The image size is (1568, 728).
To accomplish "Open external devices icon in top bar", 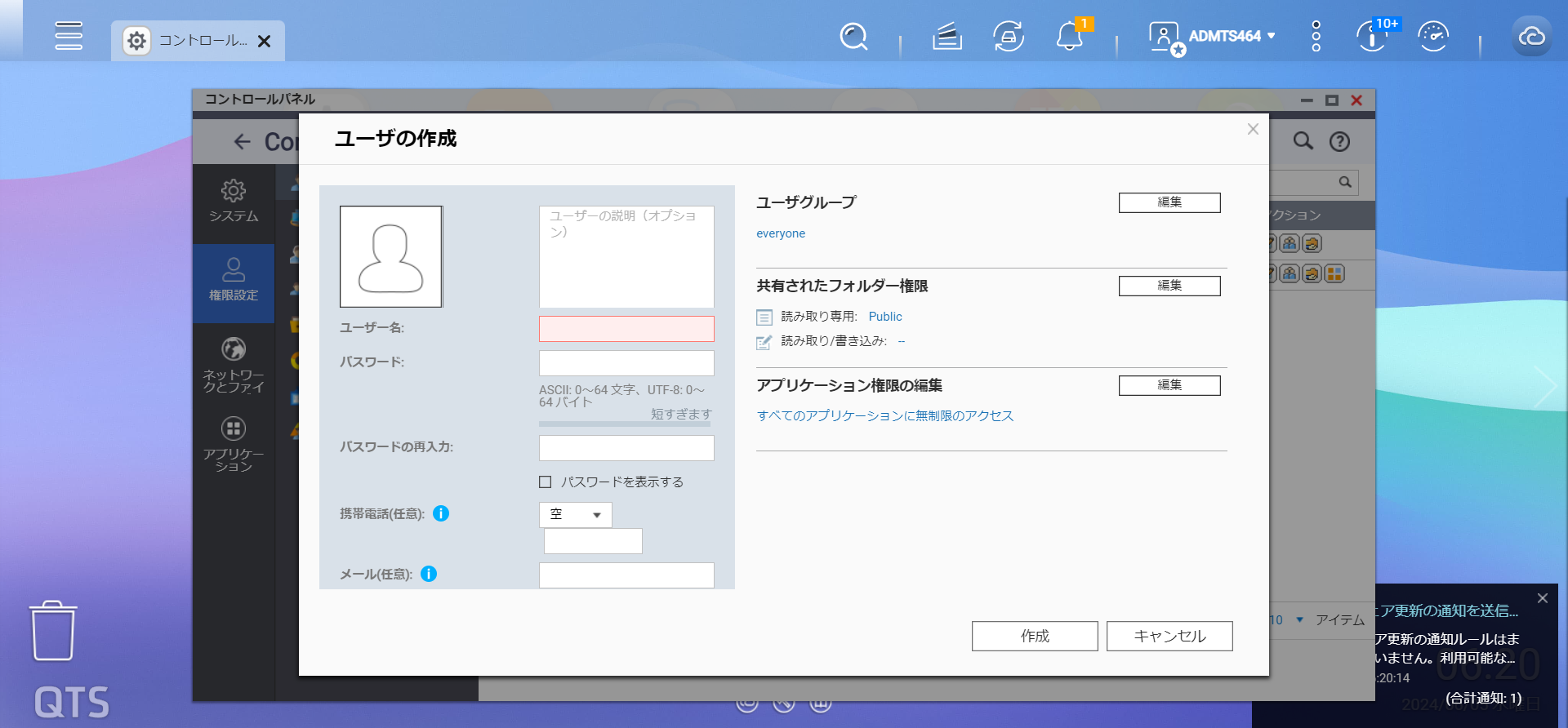I will (1009, 36).
